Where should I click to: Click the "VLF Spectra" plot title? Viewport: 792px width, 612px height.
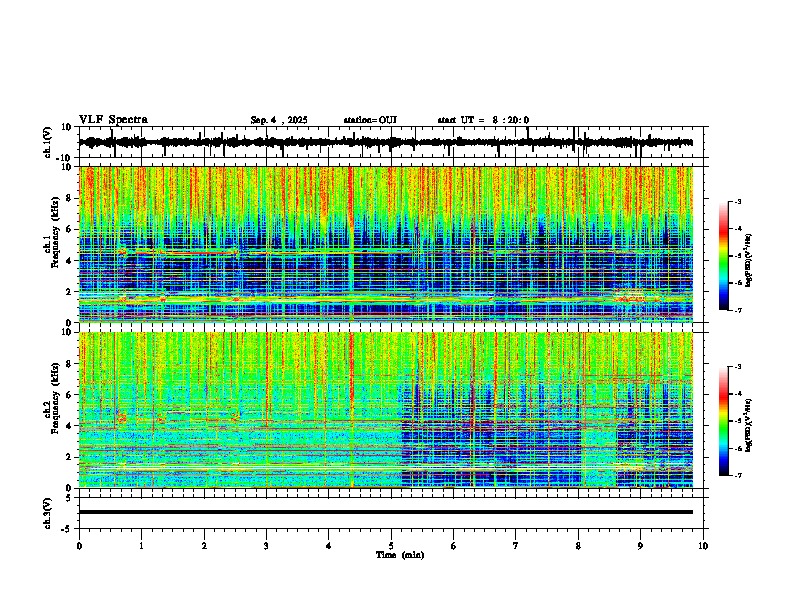[113, 120]
